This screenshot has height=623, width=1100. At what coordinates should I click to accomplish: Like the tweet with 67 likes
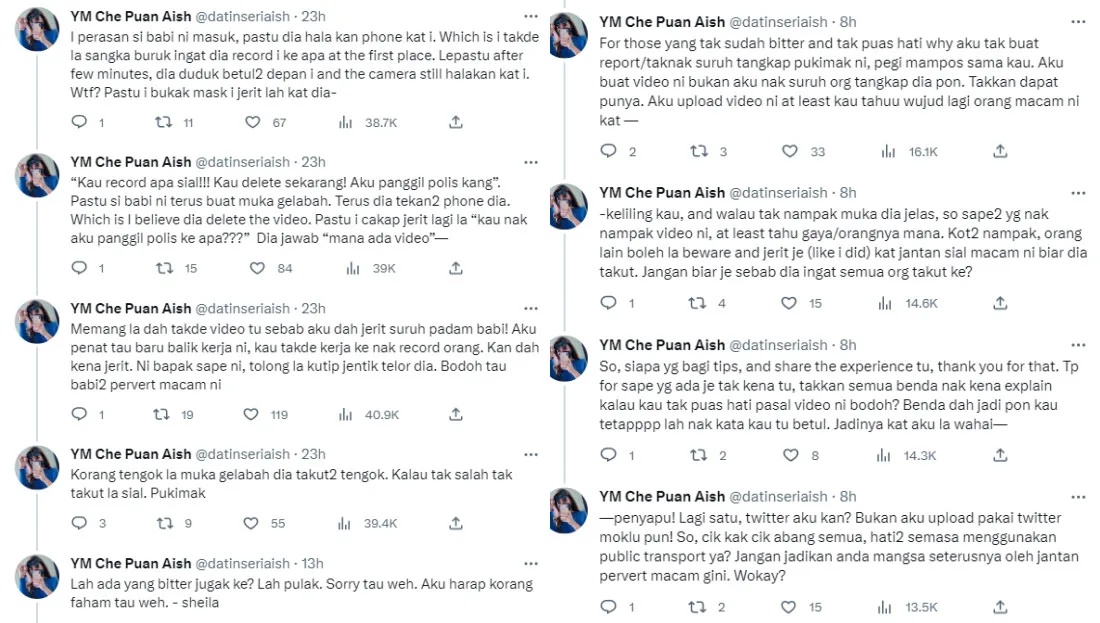(x=254, y=122)
